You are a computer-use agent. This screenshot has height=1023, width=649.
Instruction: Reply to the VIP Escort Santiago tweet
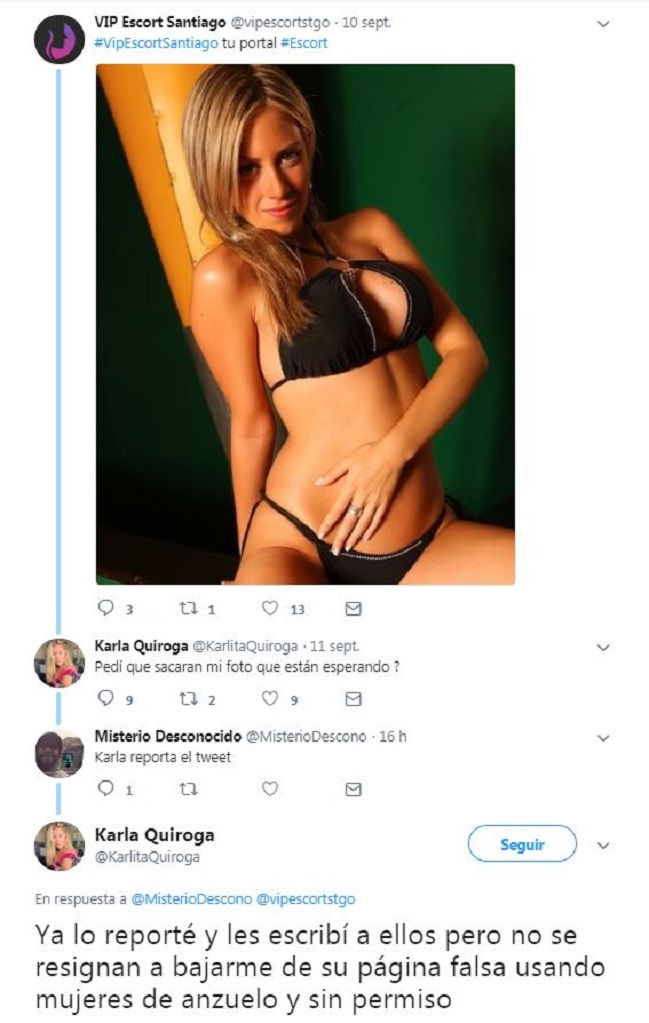click(x=104, y=608)
